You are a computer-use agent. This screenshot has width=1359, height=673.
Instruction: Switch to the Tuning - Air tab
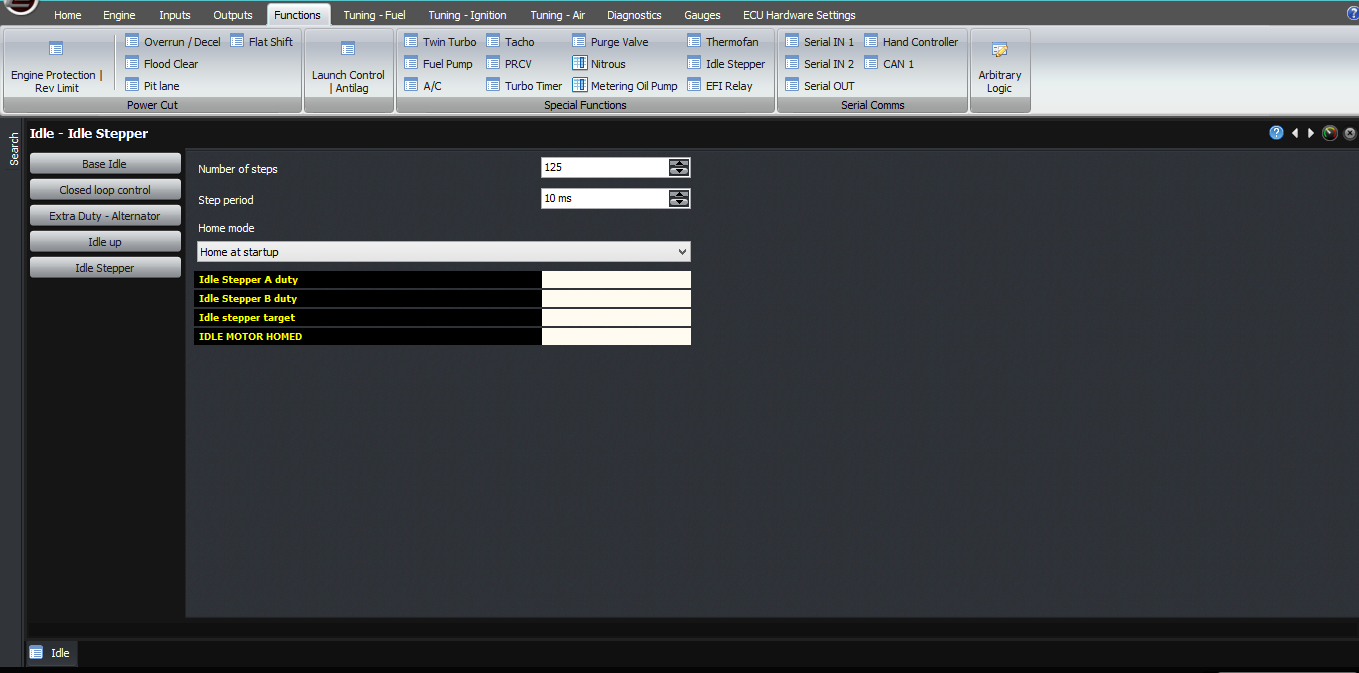tap(558, 15)
